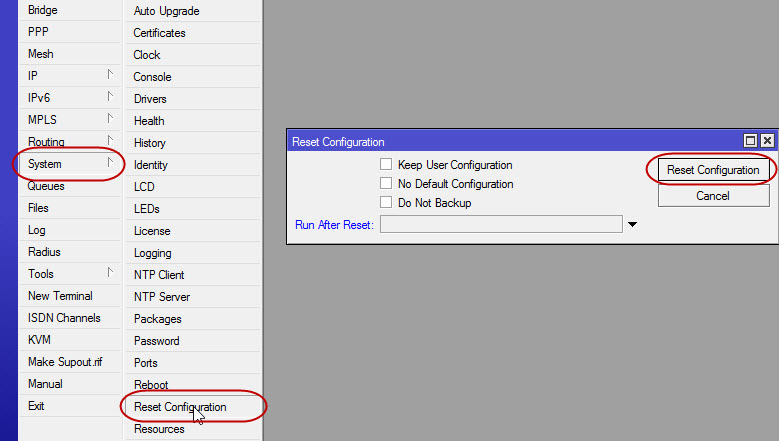Click the Run After Reset label
The image size is (779, 441).
pyautogui.click(x=334, y=225)
